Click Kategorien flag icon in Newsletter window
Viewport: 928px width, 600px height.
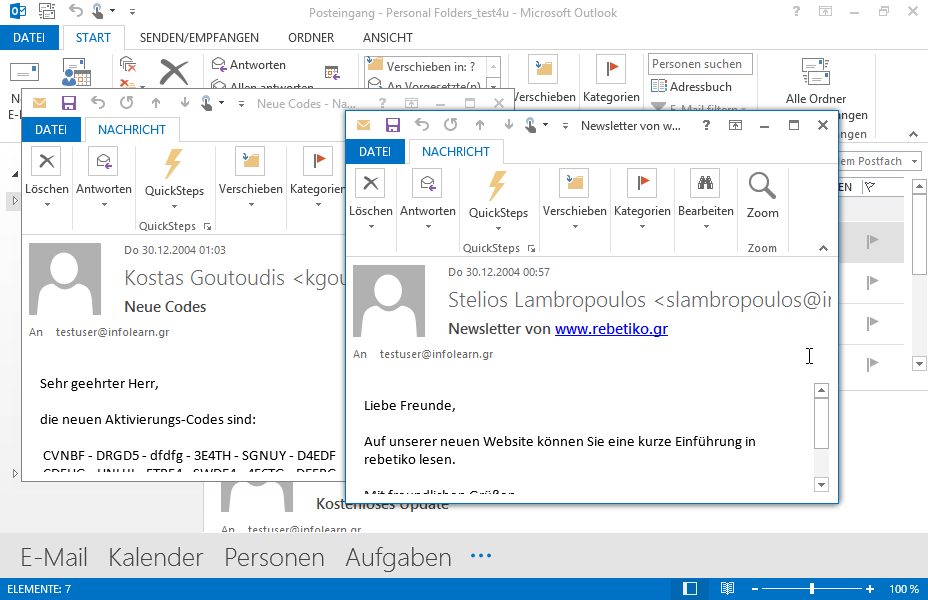click(x=642, y=183)
